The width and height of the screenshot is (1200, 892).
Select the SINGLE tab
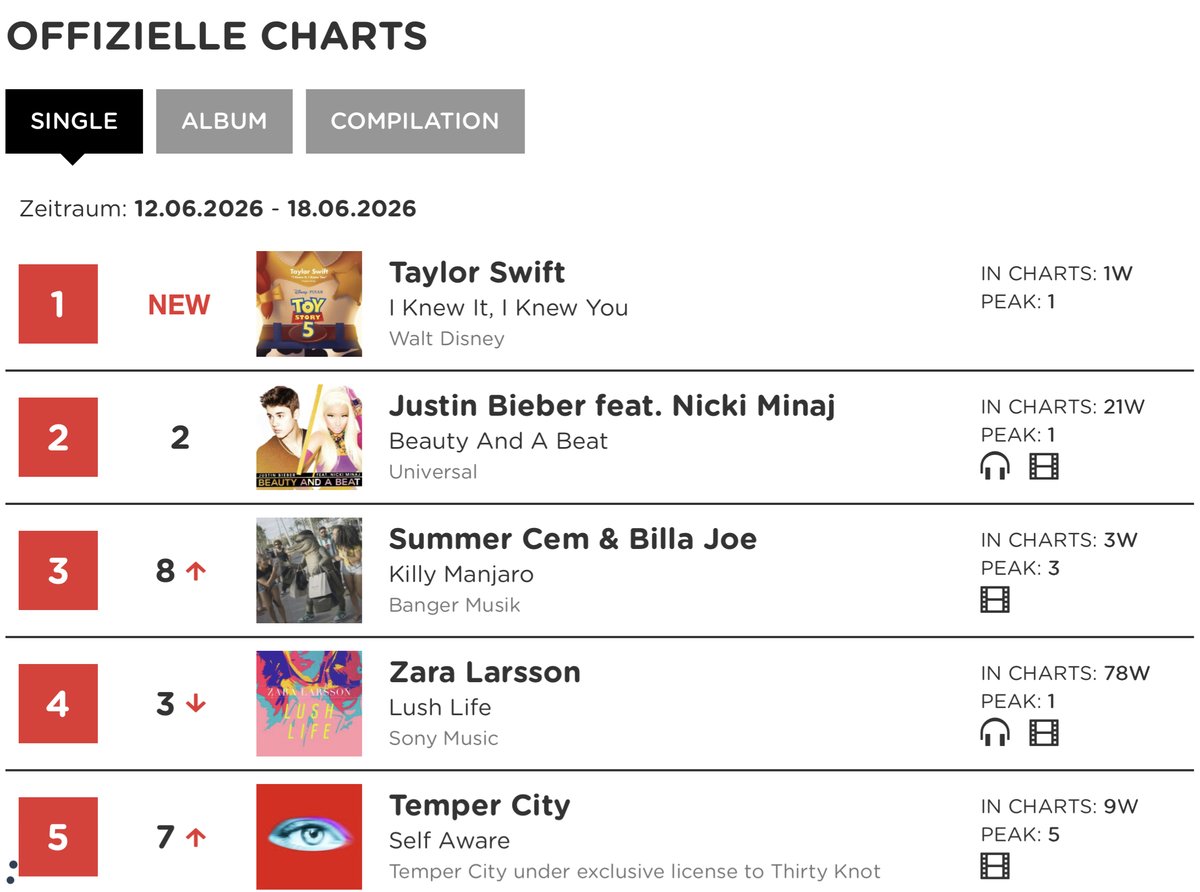tap(74, 121)
